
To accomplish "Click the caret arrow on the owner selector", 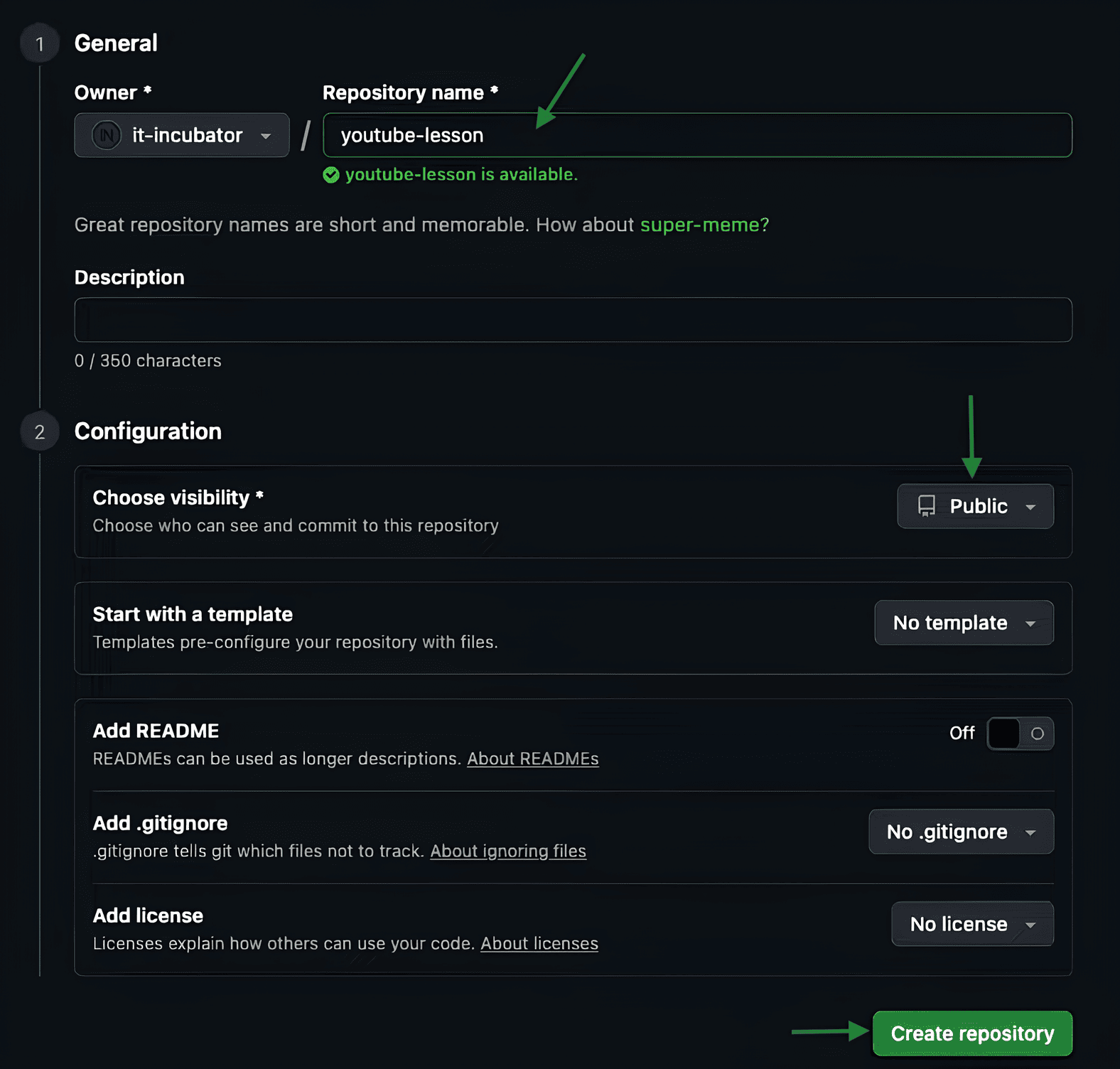I will click(266, 136).
